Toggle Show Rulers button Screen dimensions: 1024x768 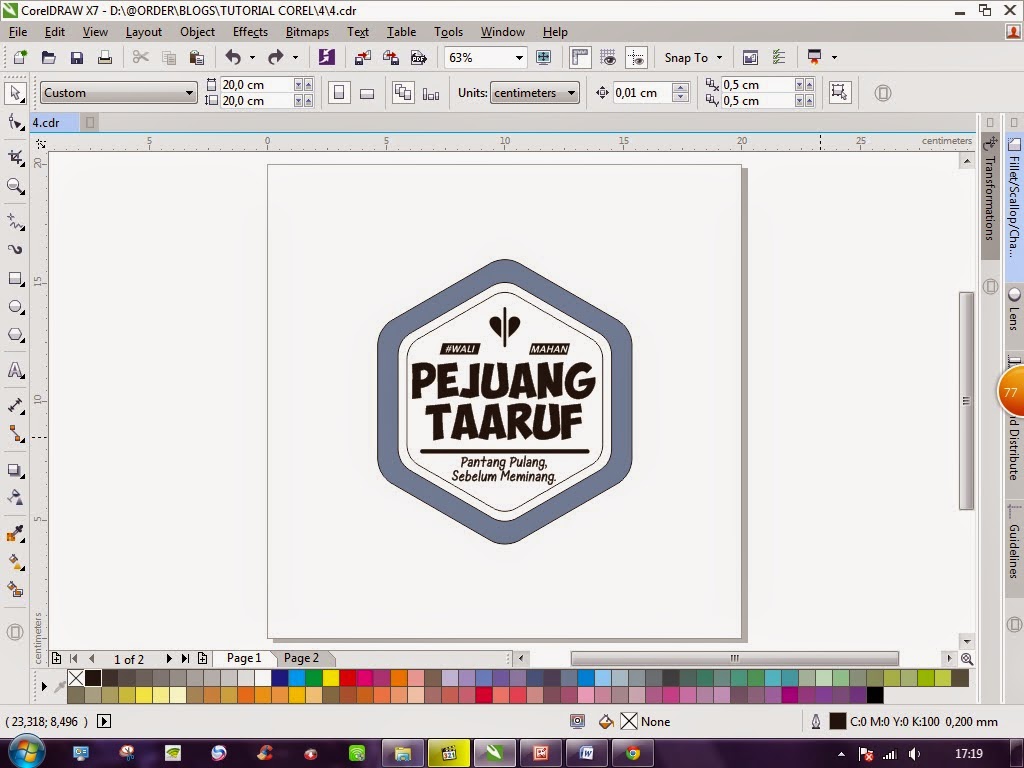pos(580,57)
